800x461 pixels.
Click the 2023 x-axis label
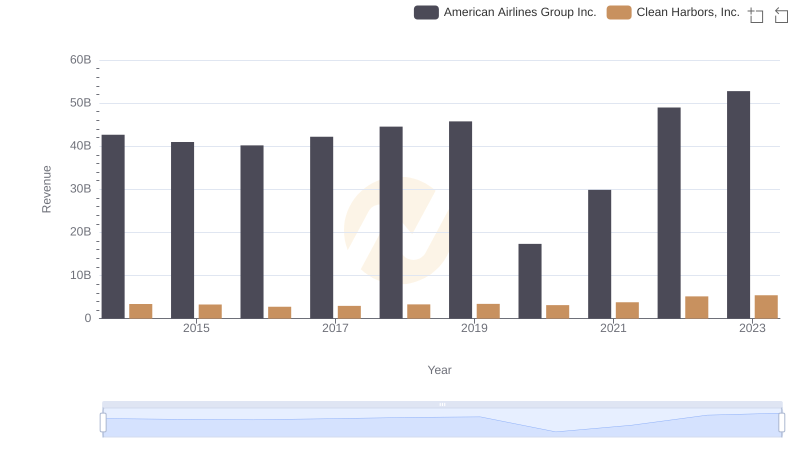(x=753, y=328)
